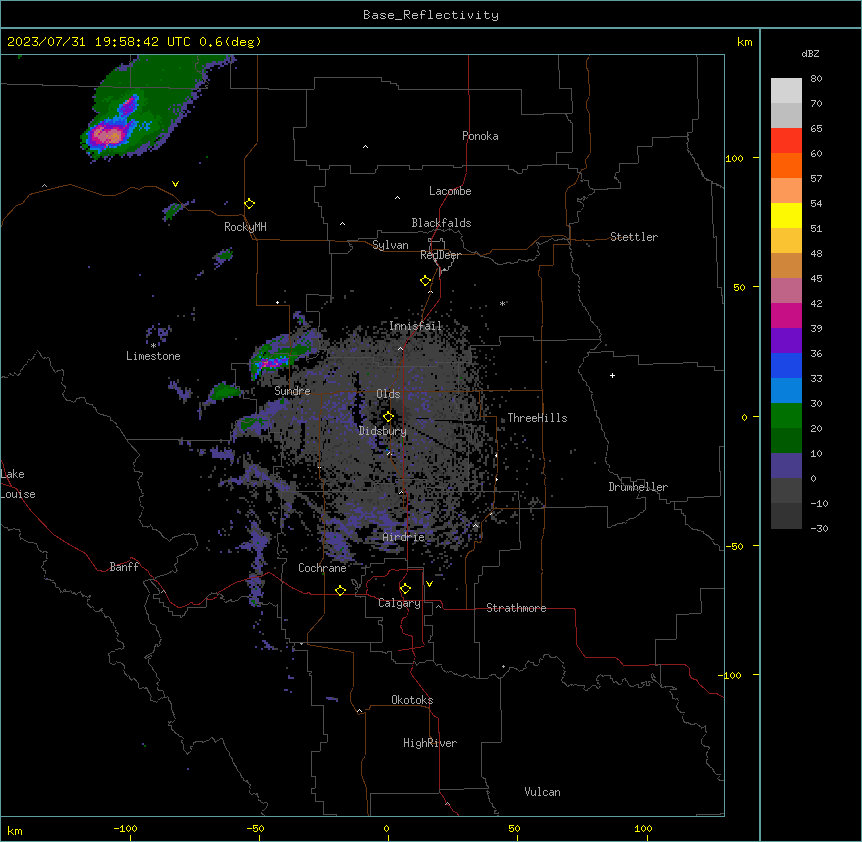This screenshot has height=842, width=862.
Task: Select the yellow diamond marker between Olds and Didsbury
Action: pos(388,417)
